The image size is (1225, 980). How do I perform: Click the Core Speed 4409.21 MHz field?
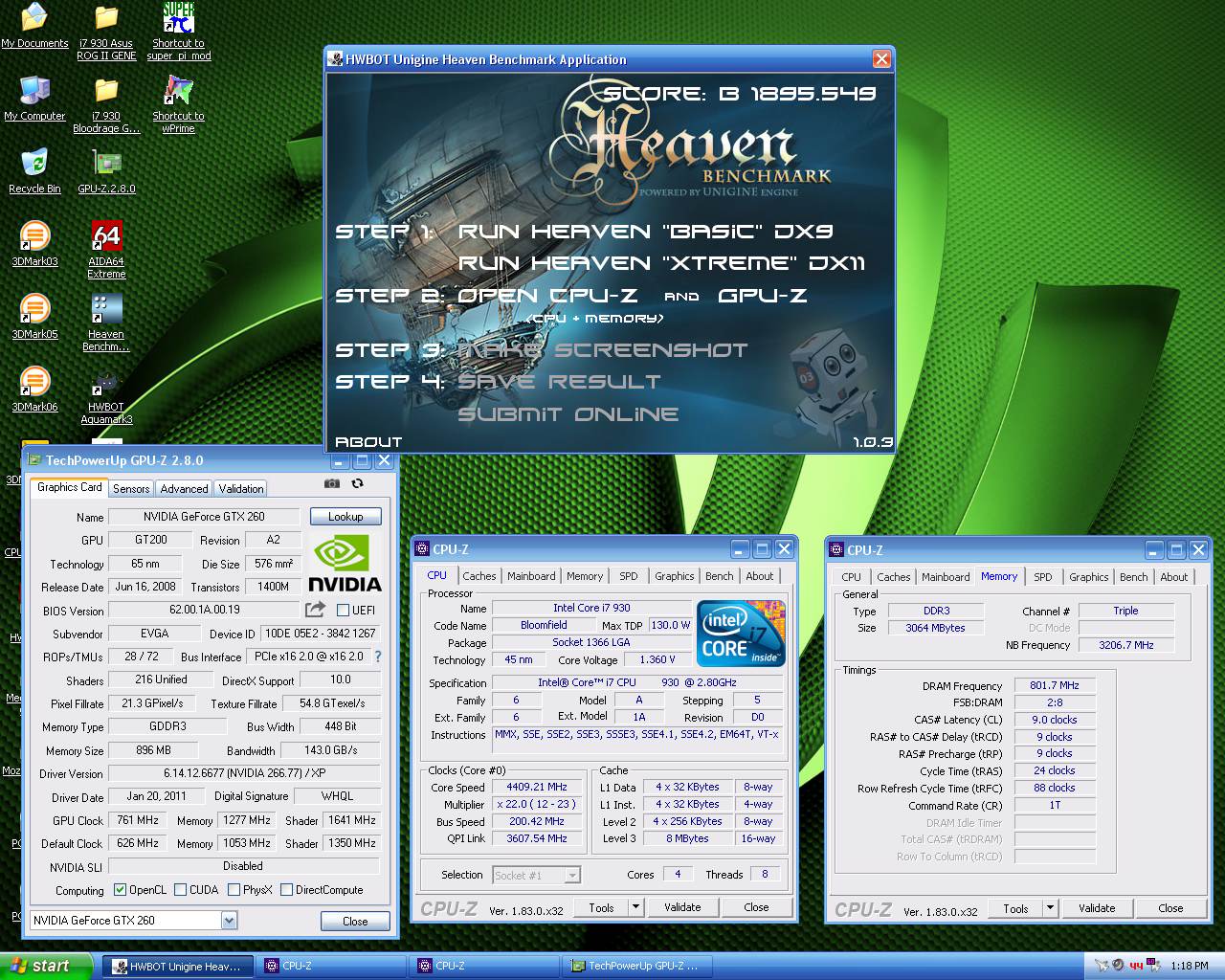[x=537, y=788]
